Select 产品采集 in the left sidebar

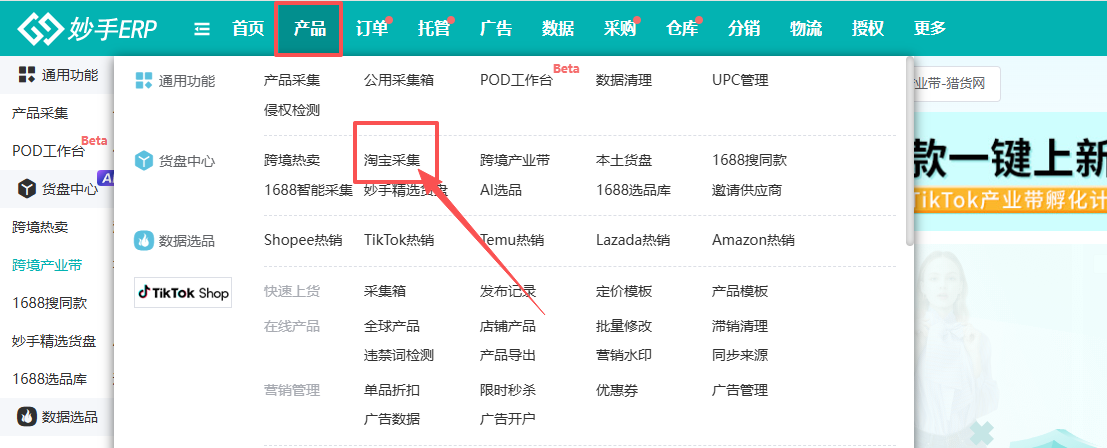(x=40, y=113)
